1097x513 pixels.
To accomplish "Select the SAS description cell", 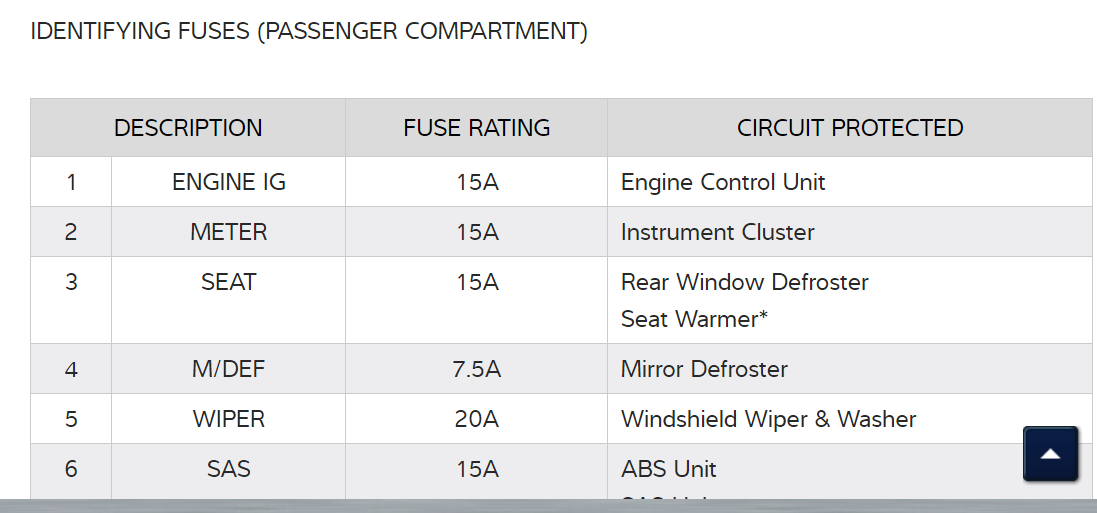I will (x=229, y=469).
